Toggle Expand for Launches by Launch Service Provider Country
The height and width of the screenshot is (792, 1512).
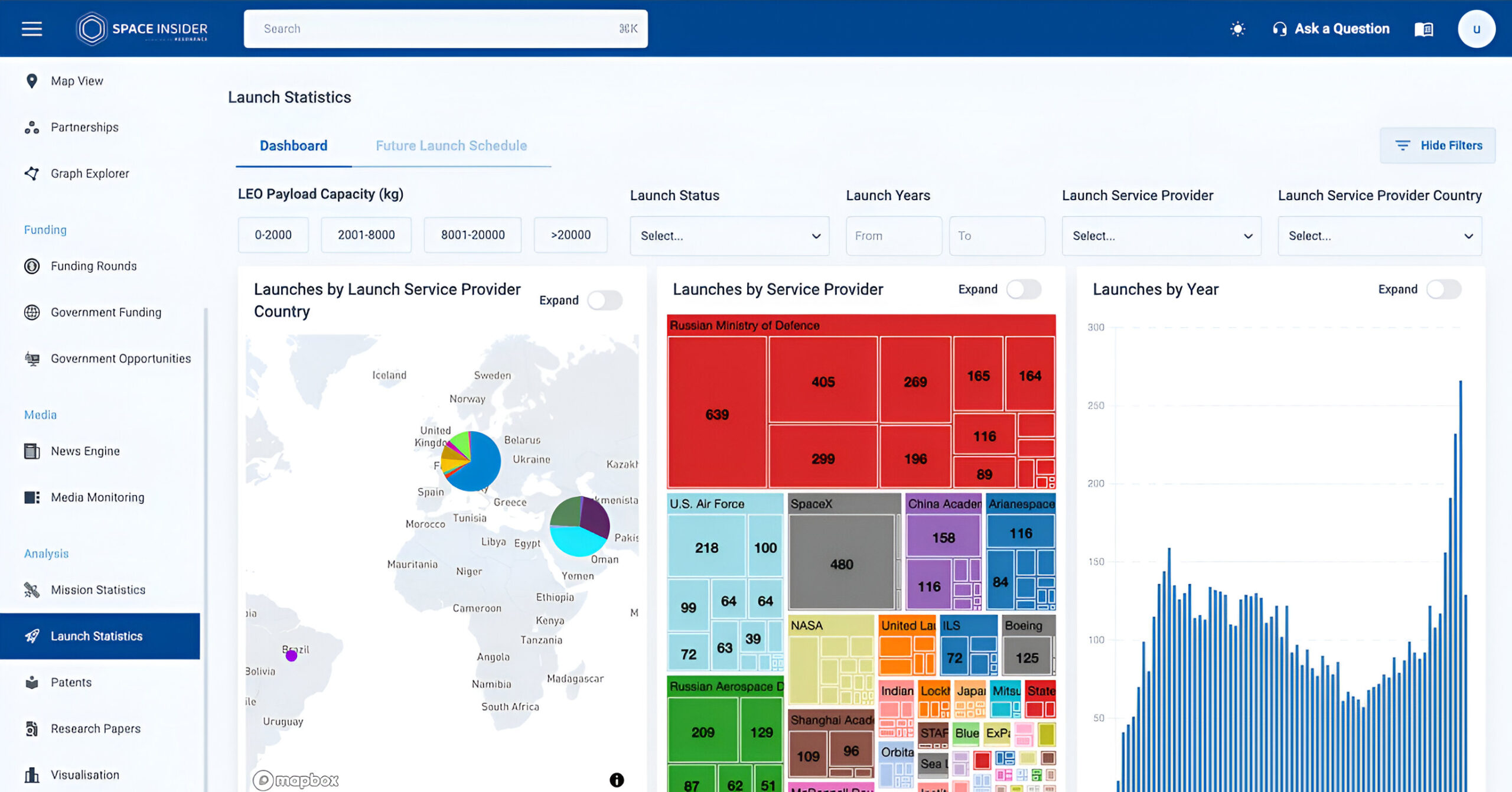605,300
